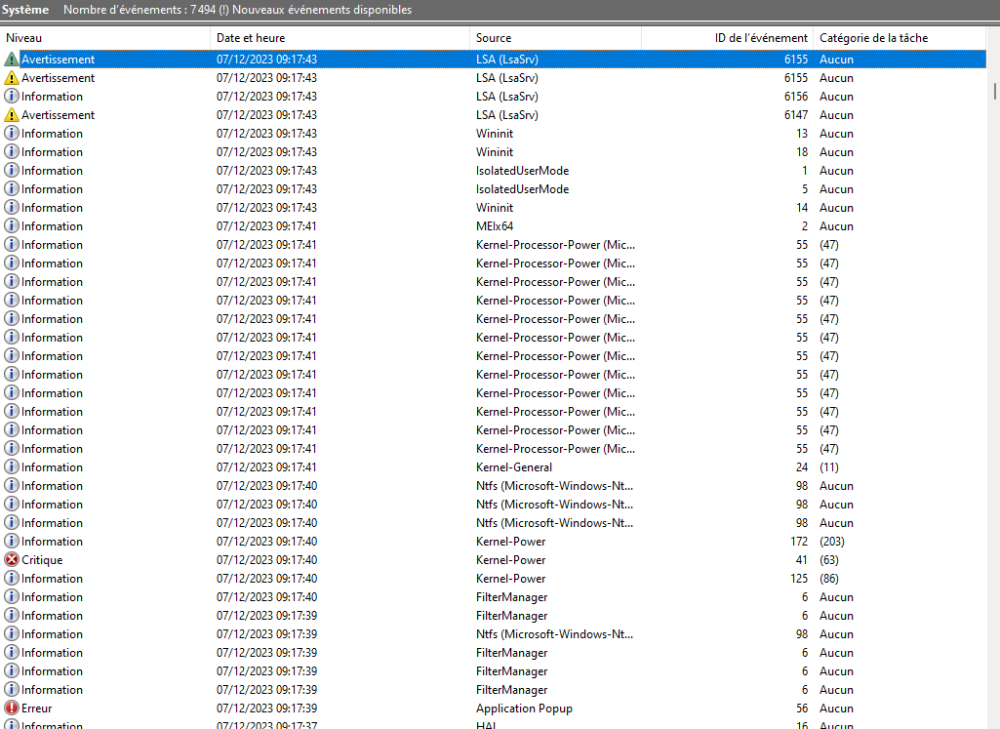Click the info icon on the FilterManager 09:17:40 row
The width and height of the screenshot is (1000, 729).
click(x=11, y=597)
